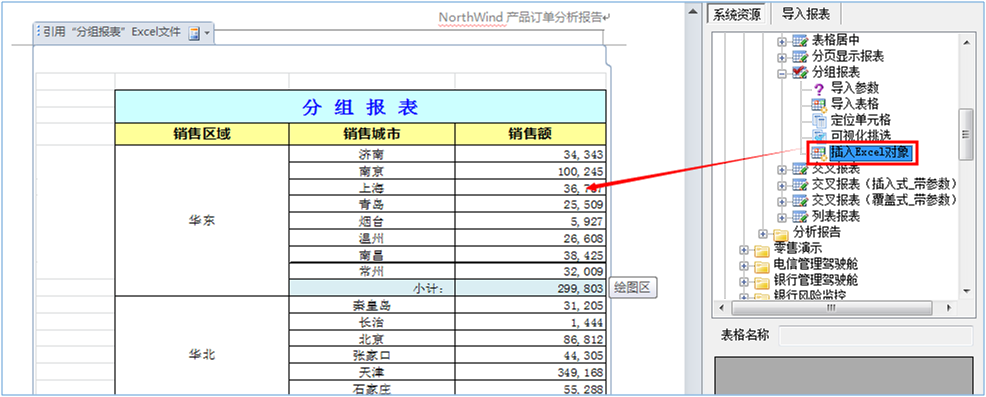This screenshot has width=986, height=397.
Task: Expand the 分页显示报表 tree node
Action: click(x=782, y=57)
